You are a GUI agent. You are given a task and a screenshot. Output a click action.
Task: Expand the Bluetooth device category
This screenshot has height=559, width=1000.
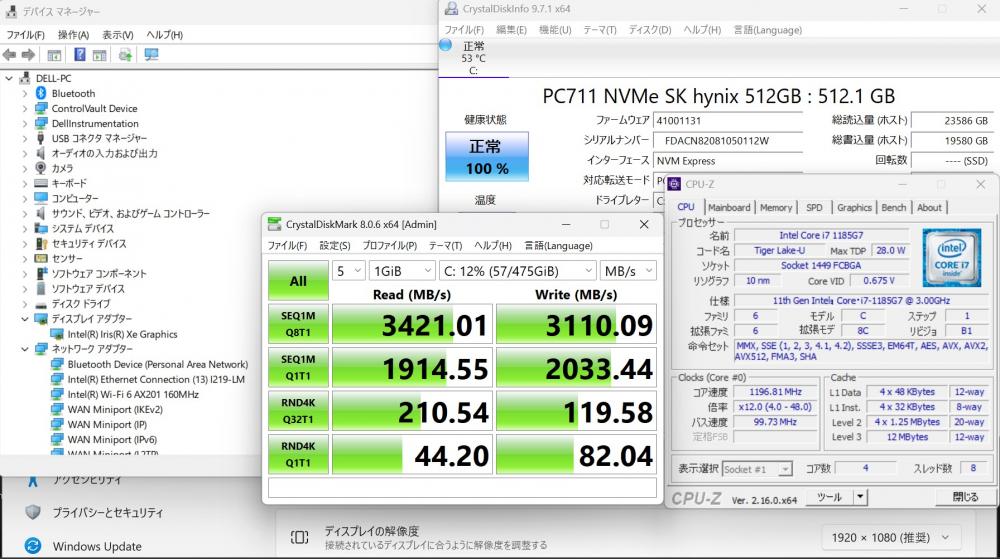pyautogui.click(x=25, y=93)
